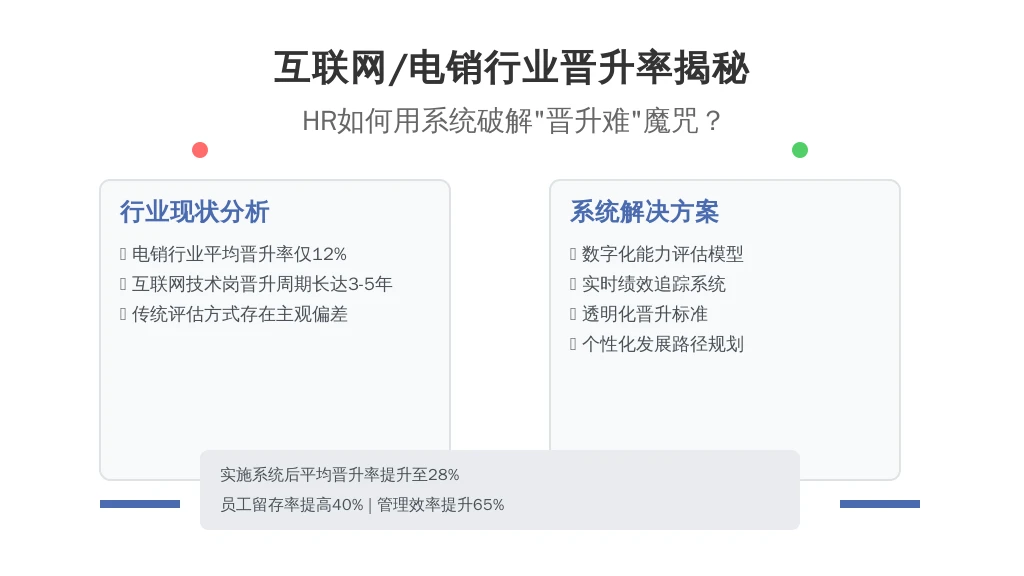Click the red dot above the left card
The height and width of the screenshot is (576, 1024).
[x=200, y=150]
